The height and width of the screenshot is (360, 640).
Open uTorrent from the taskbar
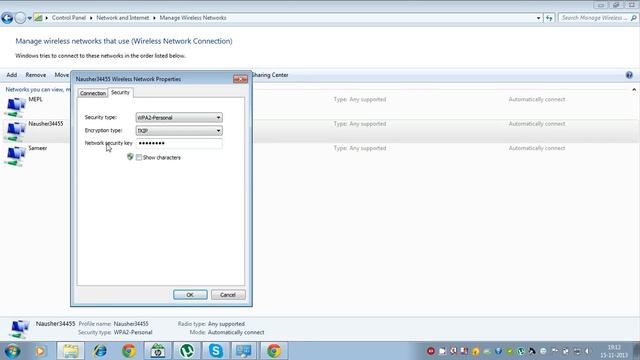[x=187, y=351]
